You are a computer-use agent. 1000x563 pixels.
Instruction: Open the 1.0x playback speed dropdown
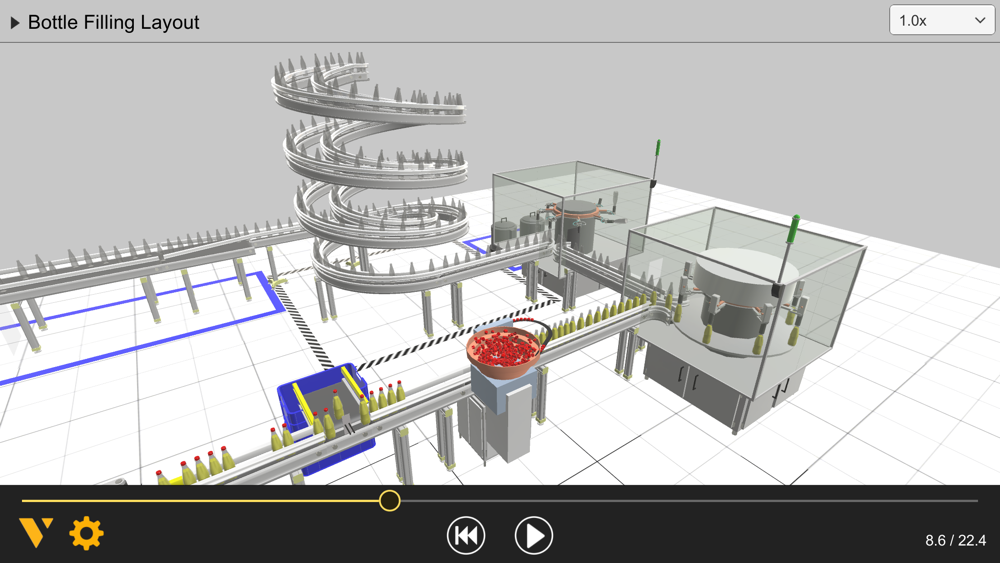pyautogui.click(x=941, y=20)
